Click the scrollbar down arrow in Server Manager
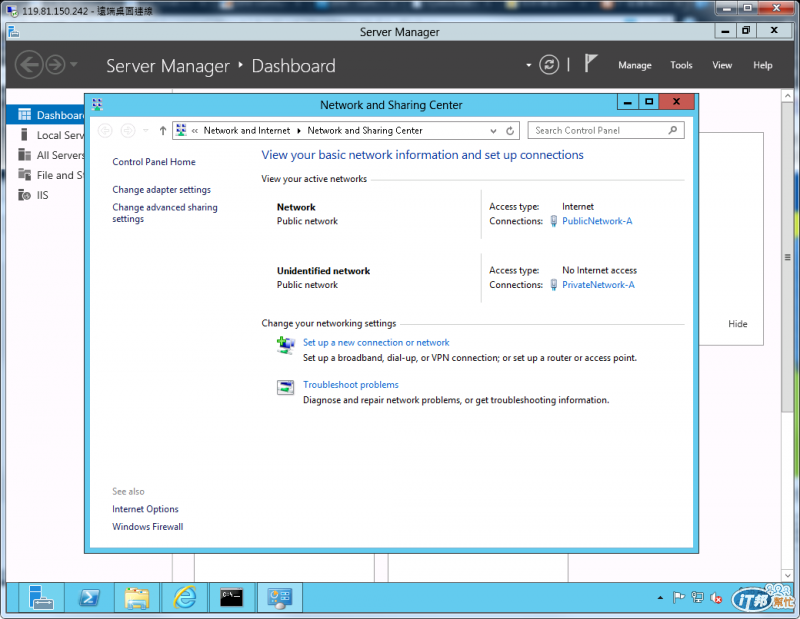Screen dimensions: 800x619 click(x=787, y=575)
